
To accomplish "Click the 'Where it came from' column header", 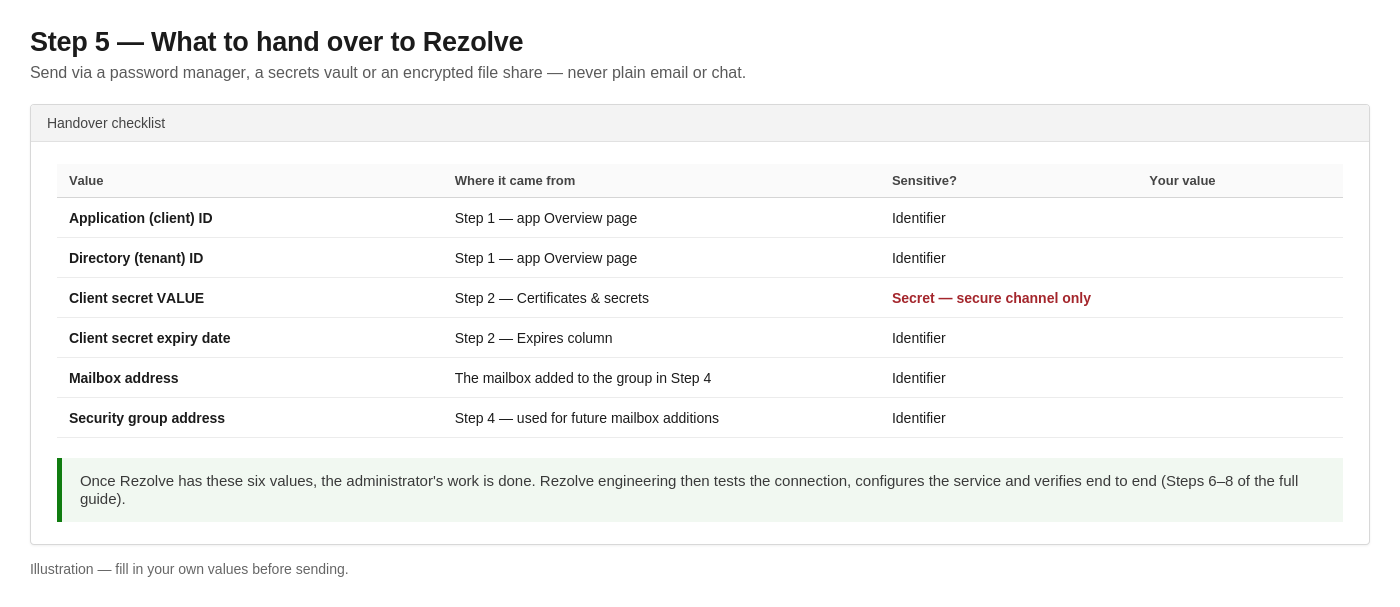I will [515, 181].
